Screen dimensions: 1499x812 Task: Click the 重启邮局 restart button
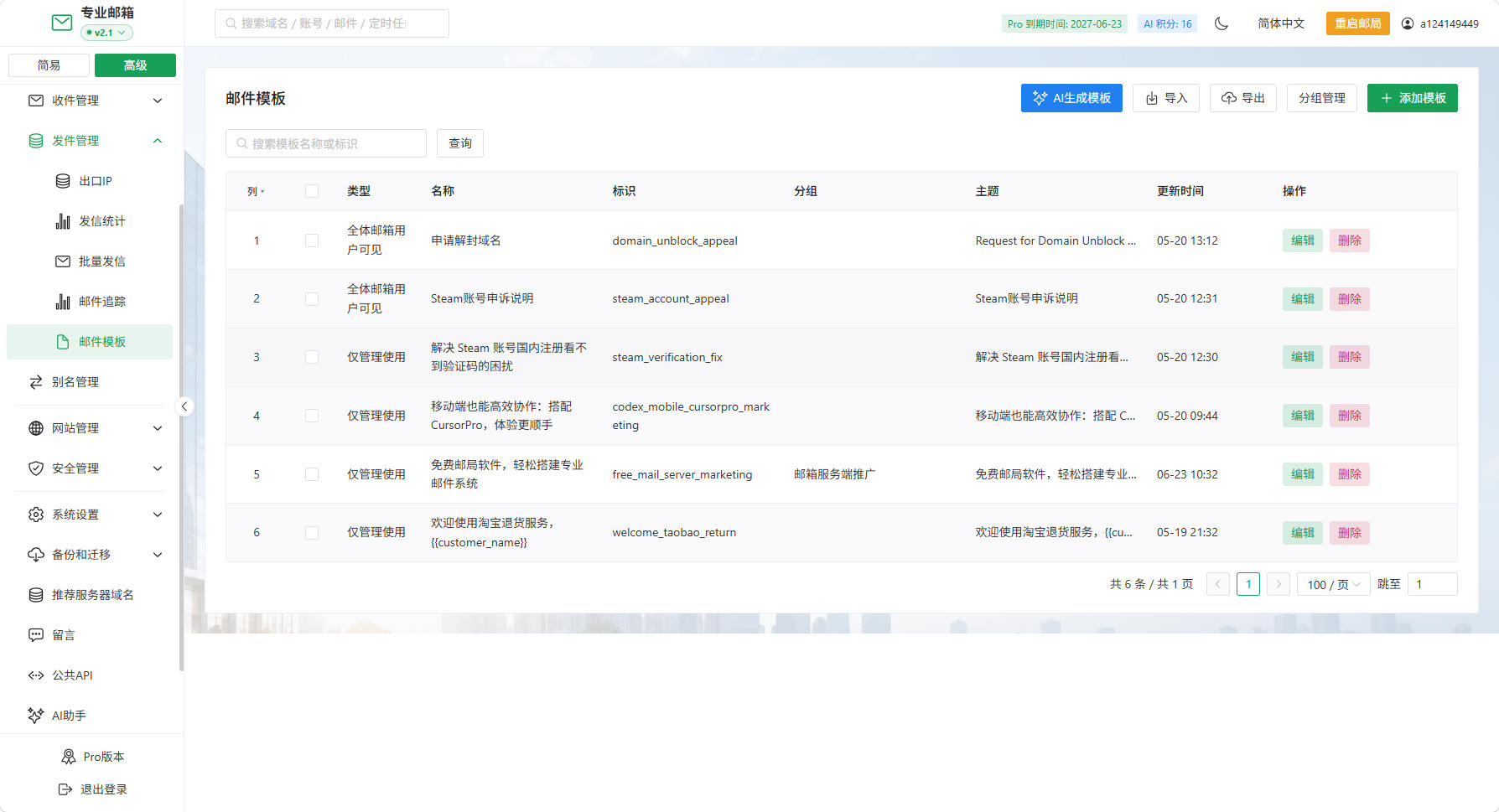1358,23
